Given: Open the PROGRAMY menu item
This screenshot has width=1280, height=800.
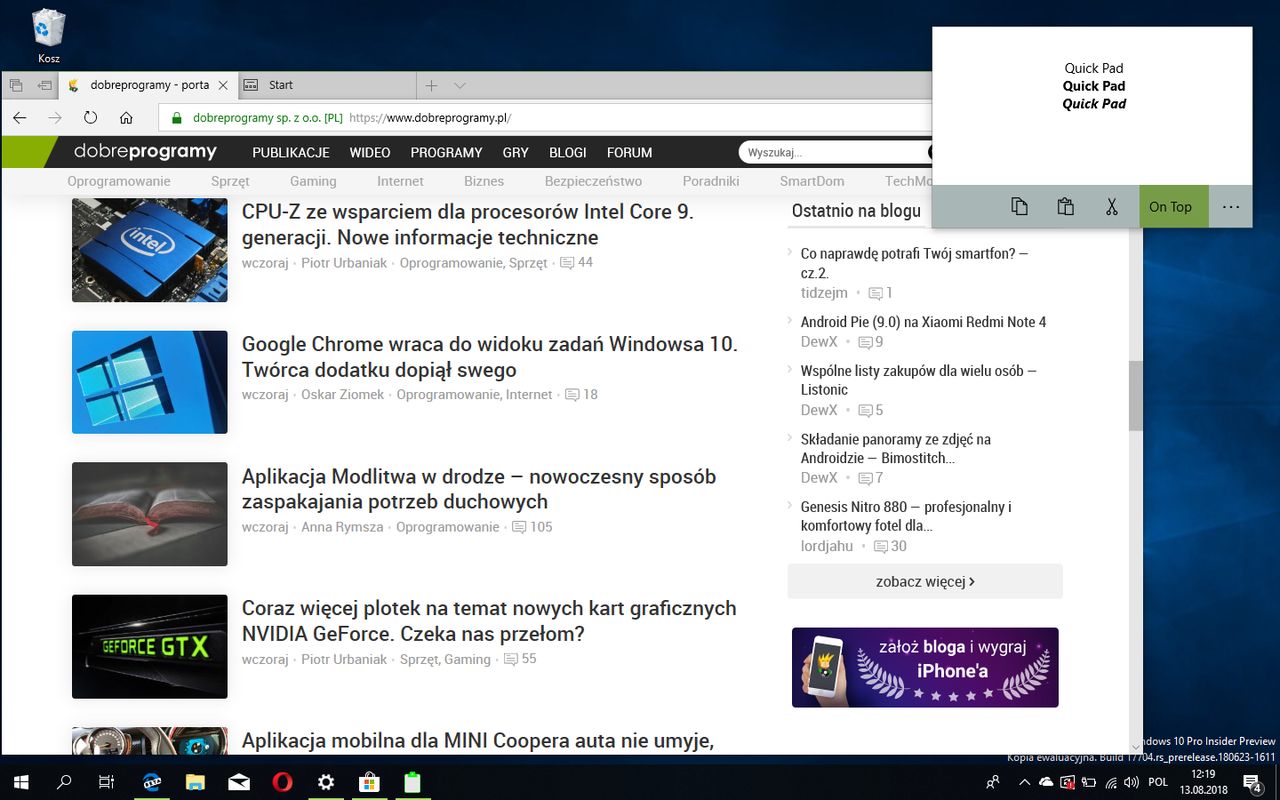Looking at the screenshot, I should coord(446,153).
